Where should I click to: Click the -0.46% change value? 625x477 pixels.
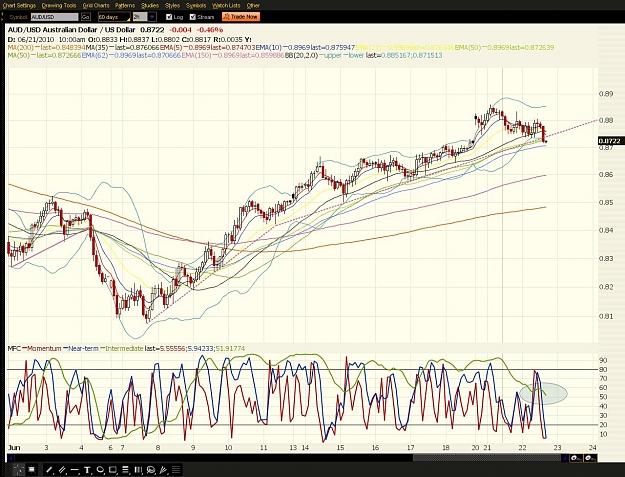210,30
